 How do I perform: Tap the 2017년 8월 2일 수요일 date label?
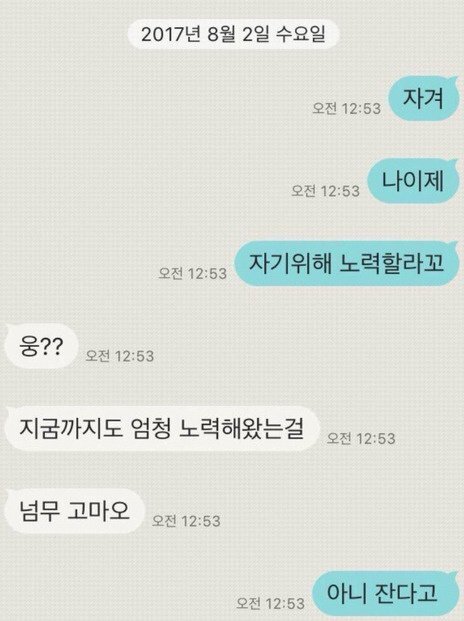[x=233, y=34]
